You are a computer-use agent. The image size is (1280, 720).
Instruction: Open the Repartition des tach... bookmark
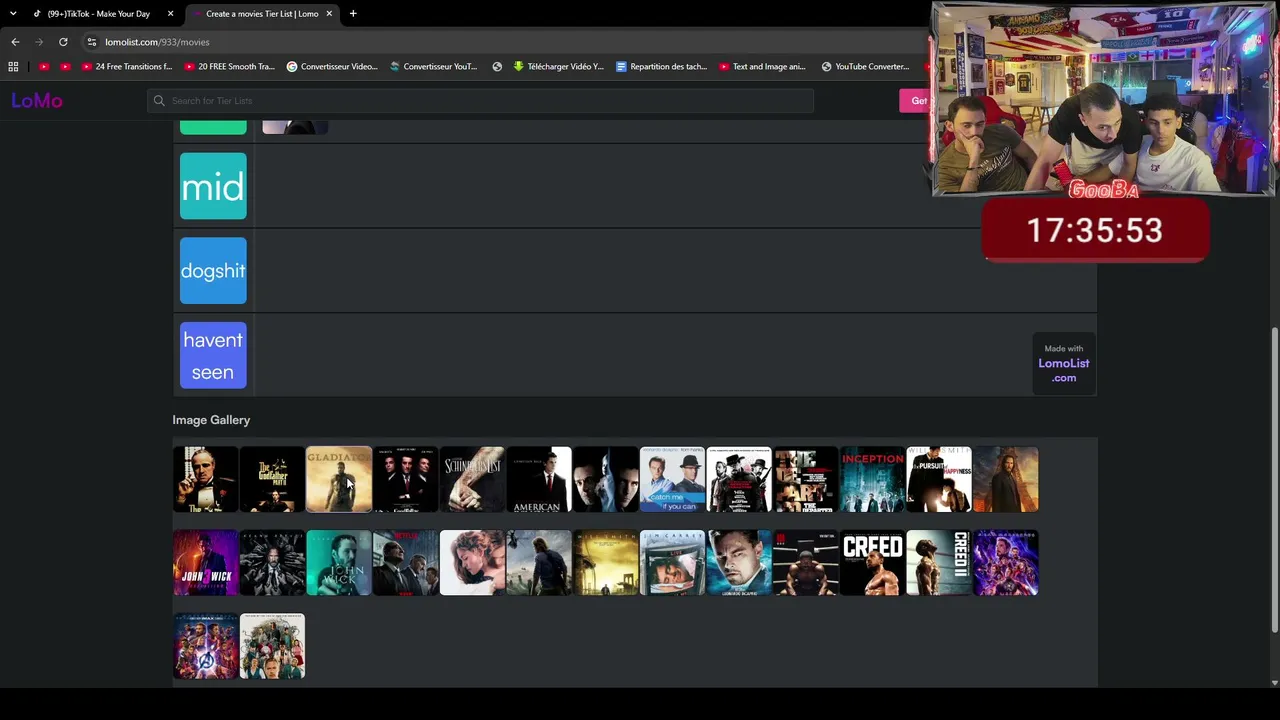tap(662, 67)
